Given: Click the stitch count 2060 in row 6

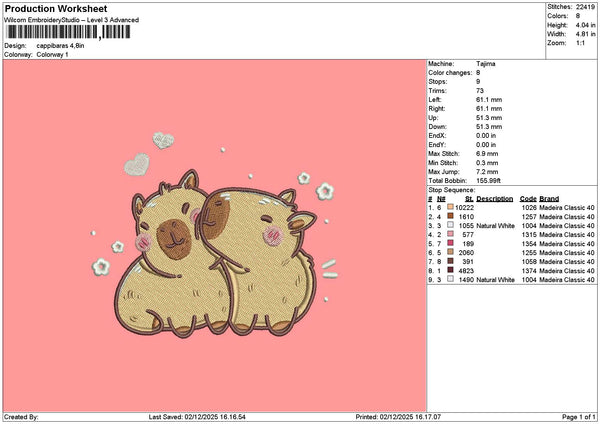Looking at the screenshot, I should point(466,253).
